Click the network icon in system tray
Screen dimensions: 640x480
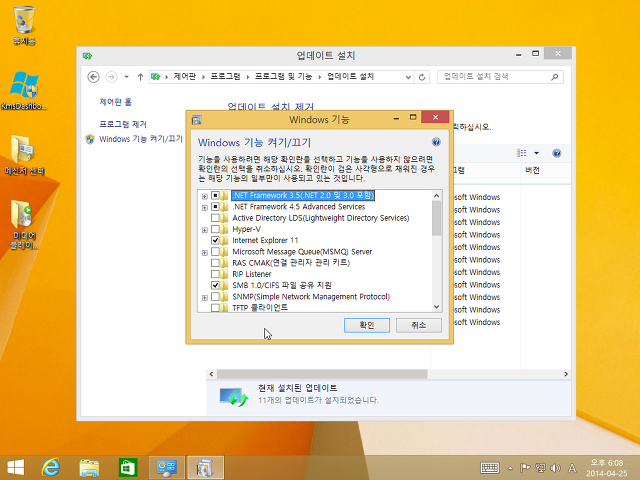[x=540, y=468]
